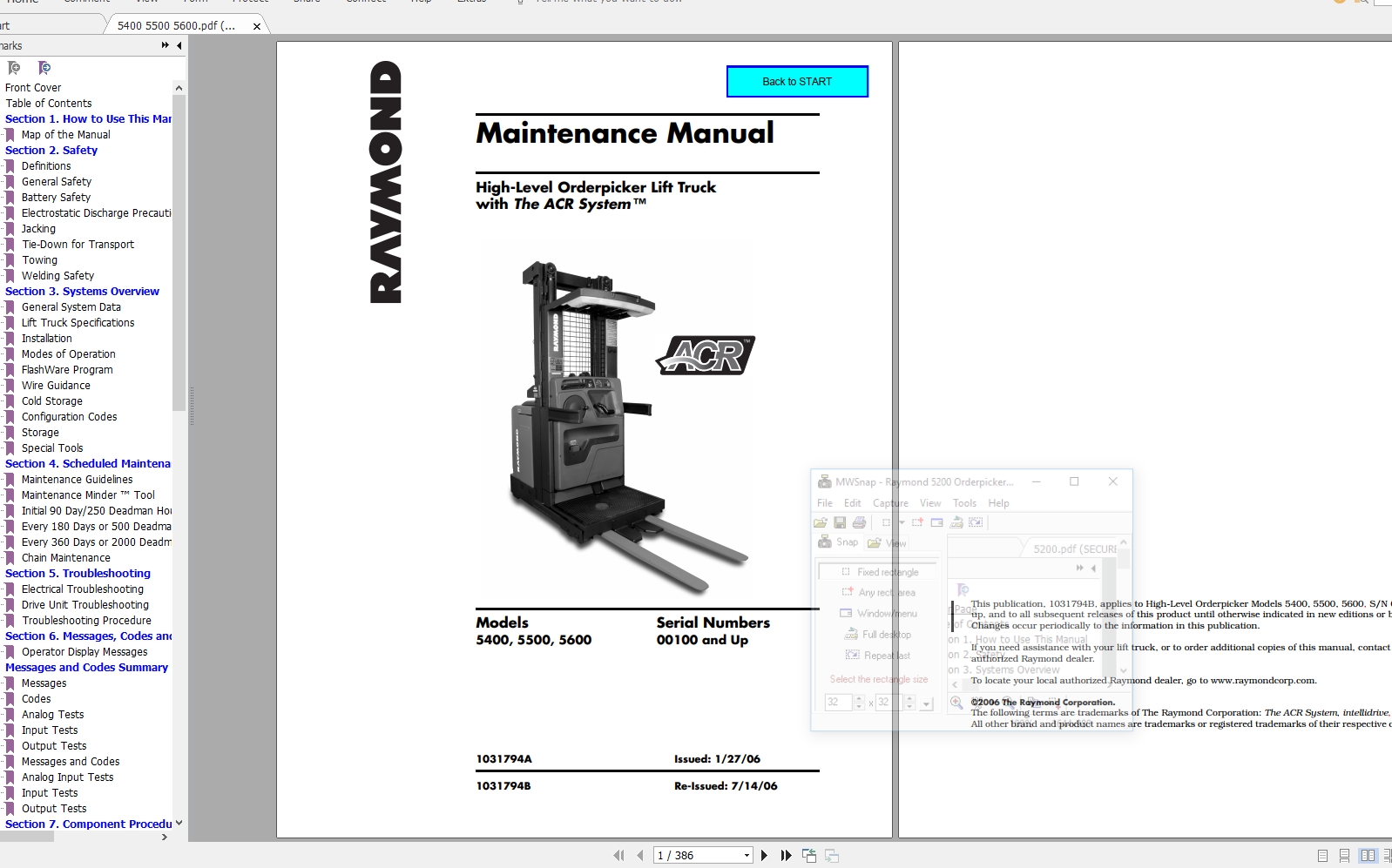Click the page number input field

tap(697, 856)
